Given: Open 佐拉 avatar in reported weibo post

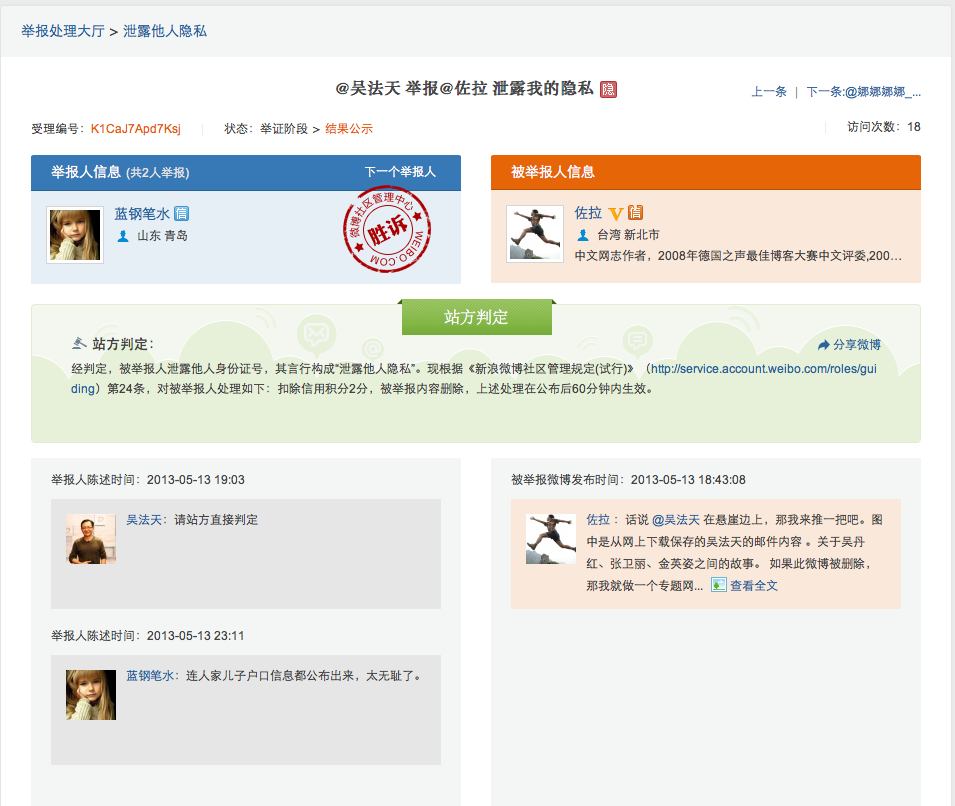Looking at the screenshot, I should (551, 539).
